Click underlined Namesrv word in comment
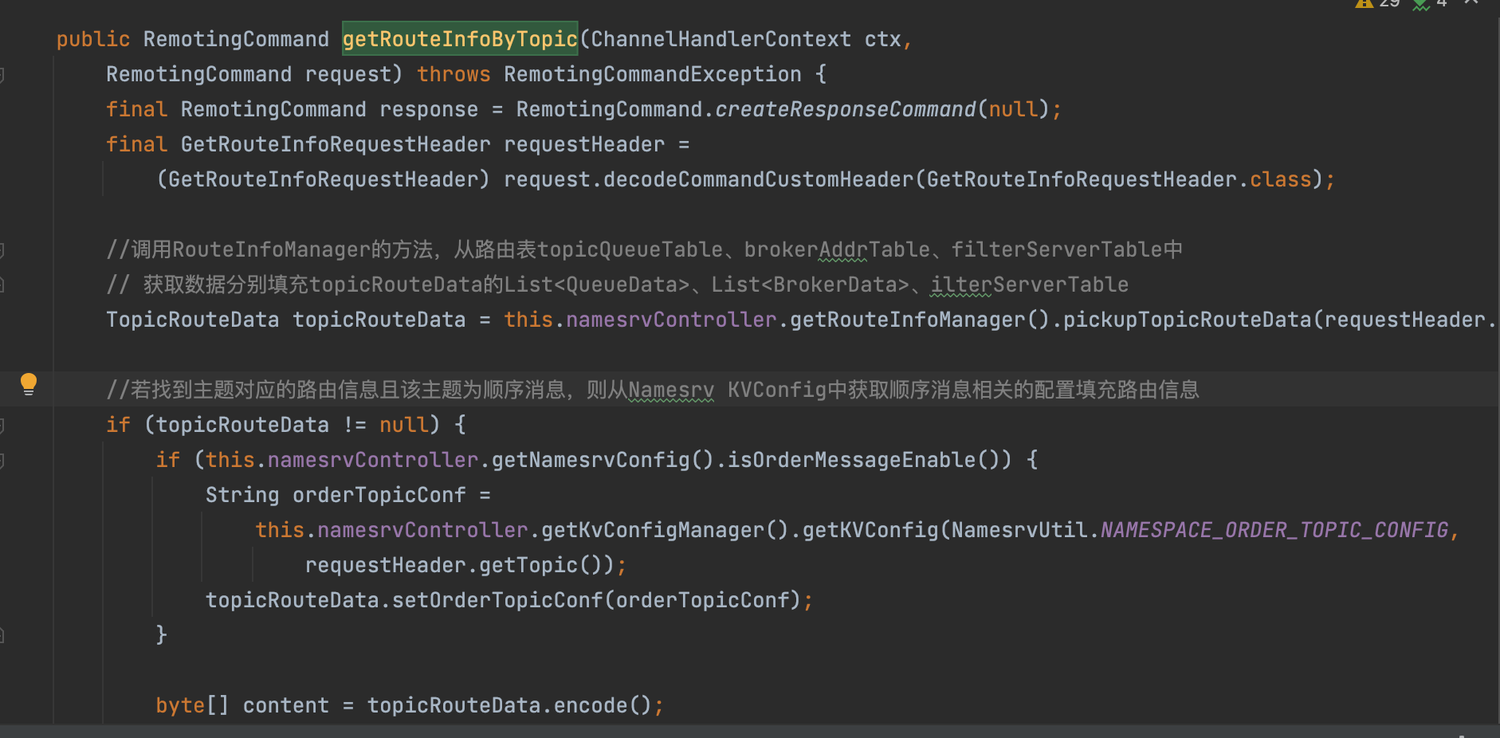The height and width of the screenshot is (738, 1500). 671,389
